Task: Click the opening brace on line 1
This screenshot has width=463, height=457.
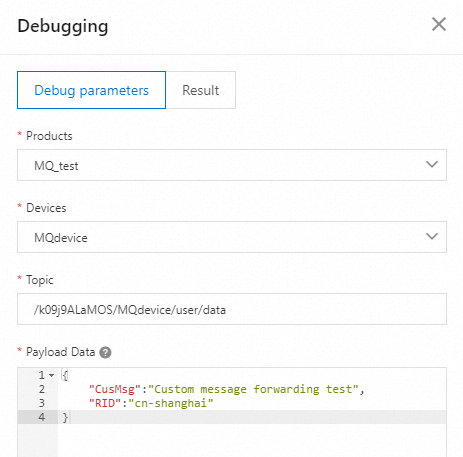Action: [x=65, y=375]
